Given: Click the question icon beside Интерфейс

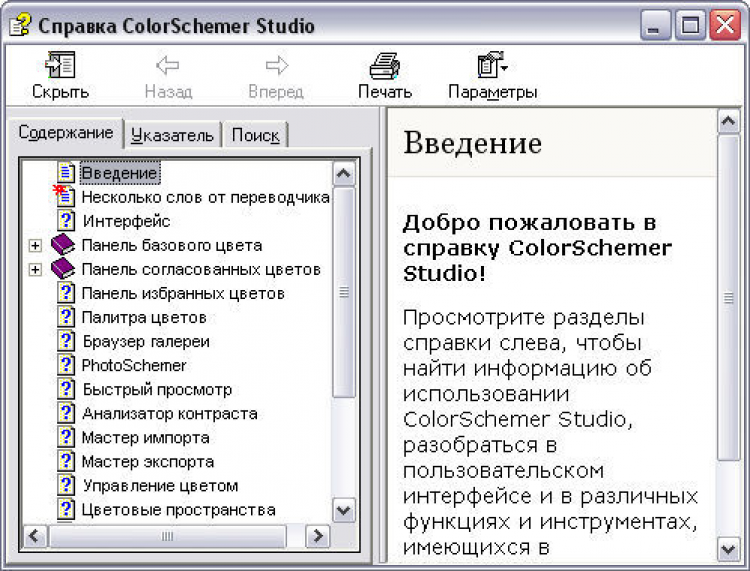Looking at the screenshot, I should [x=66, y=220].
